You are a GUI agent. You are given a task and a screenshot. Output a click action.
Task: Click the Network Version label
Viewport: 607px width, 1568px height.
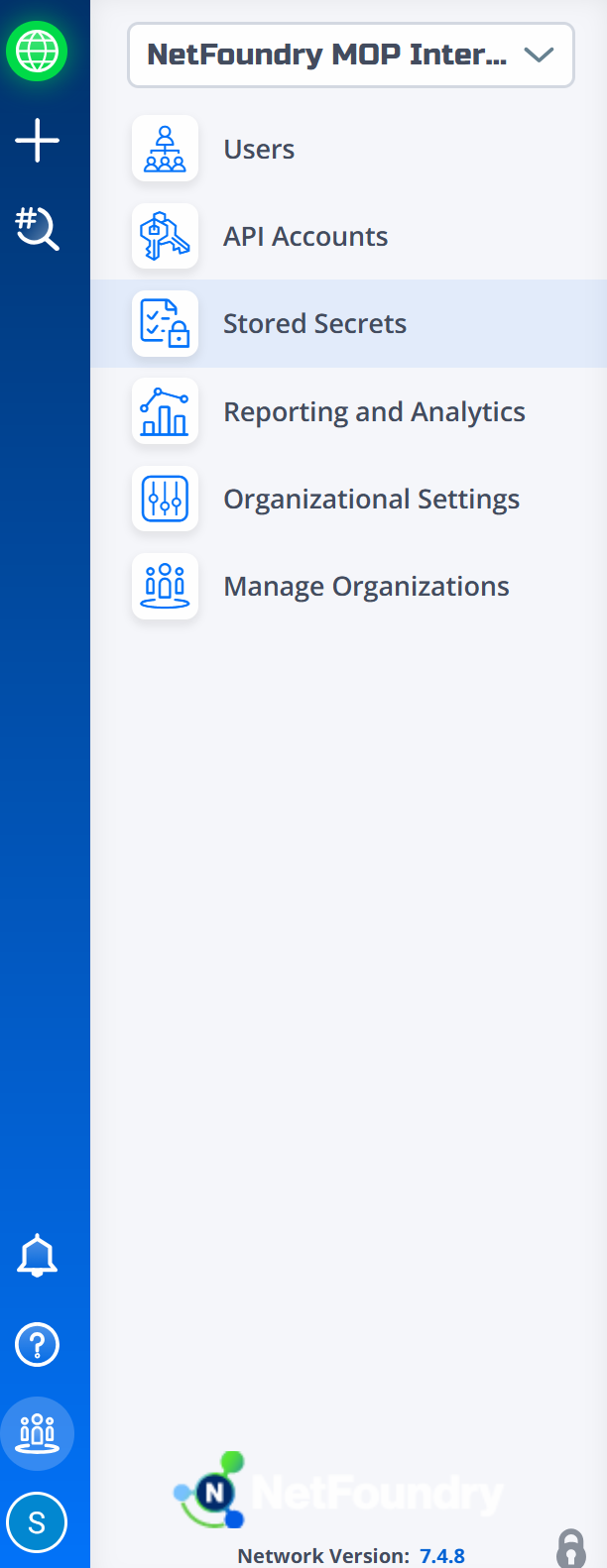point(323,1555)
